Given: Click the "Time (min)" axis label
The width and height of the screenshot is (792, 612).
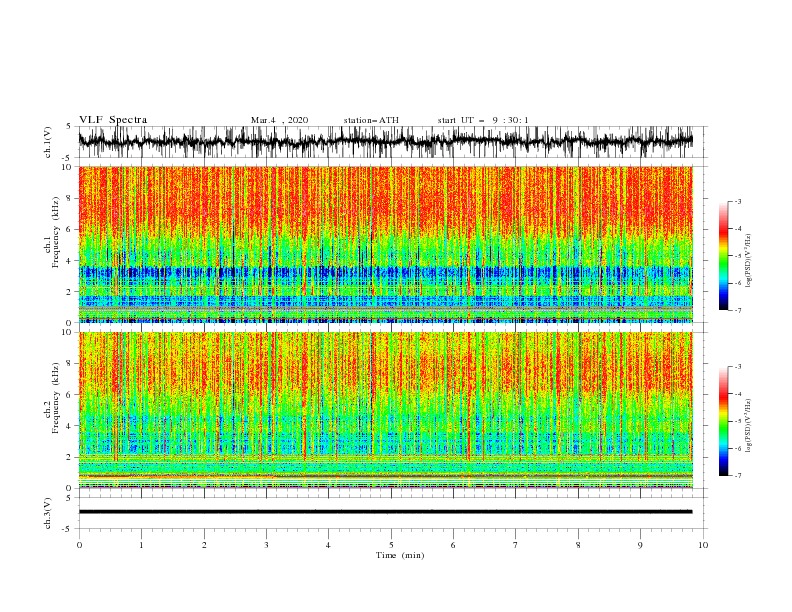Looking at the screenshot, I should coord(400,555).
